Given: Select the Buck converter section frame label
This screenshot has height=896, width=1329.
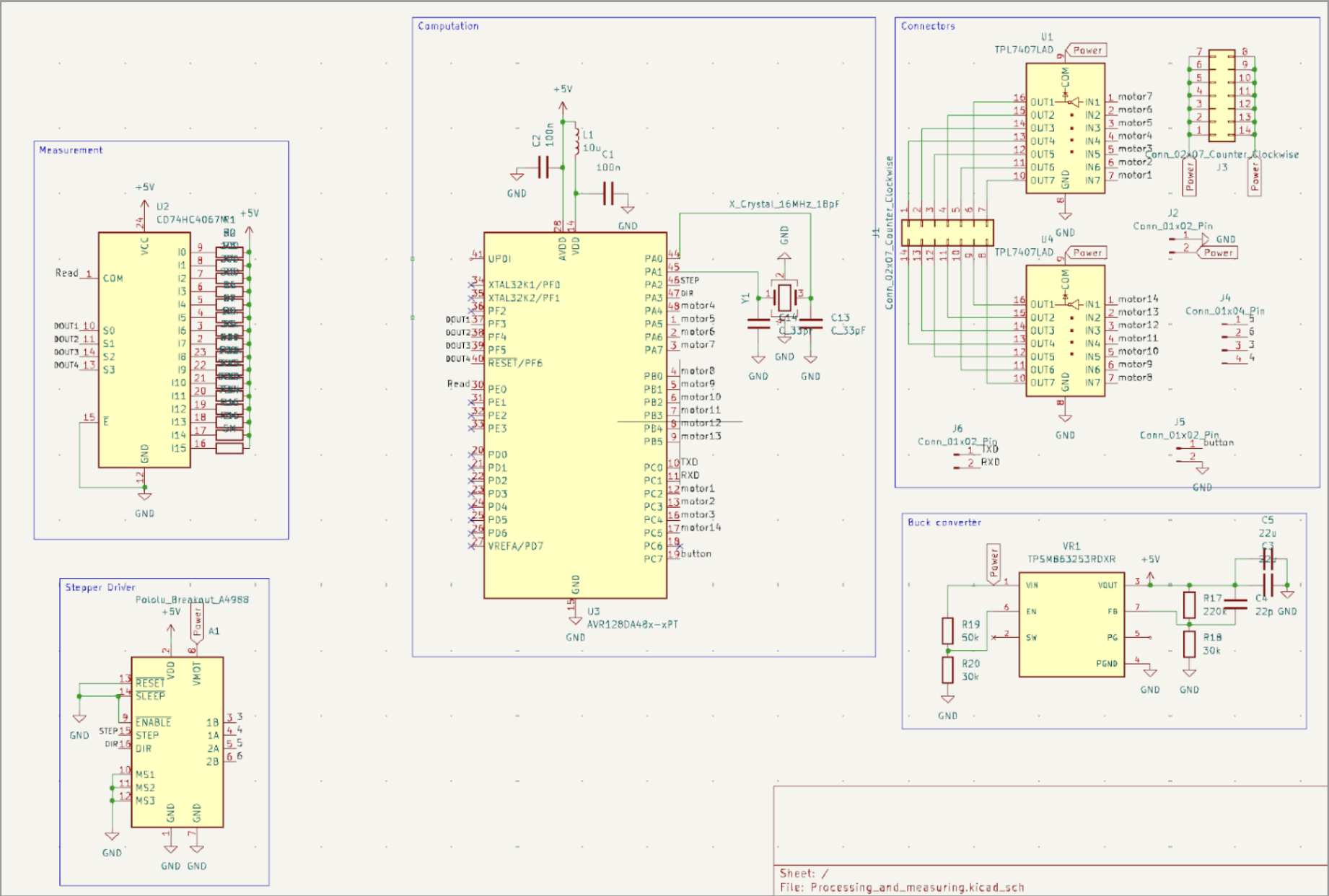Looking at the screenshot, I should point(944,522).
